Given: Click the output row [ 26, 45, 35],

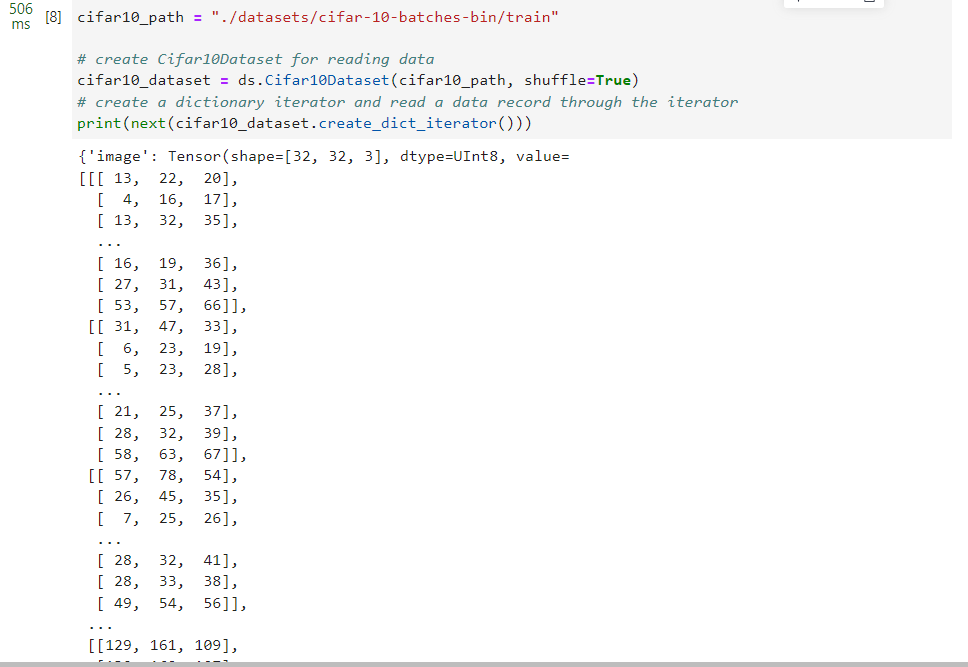Looking at the screenshot, I should [x=167, y=497].
